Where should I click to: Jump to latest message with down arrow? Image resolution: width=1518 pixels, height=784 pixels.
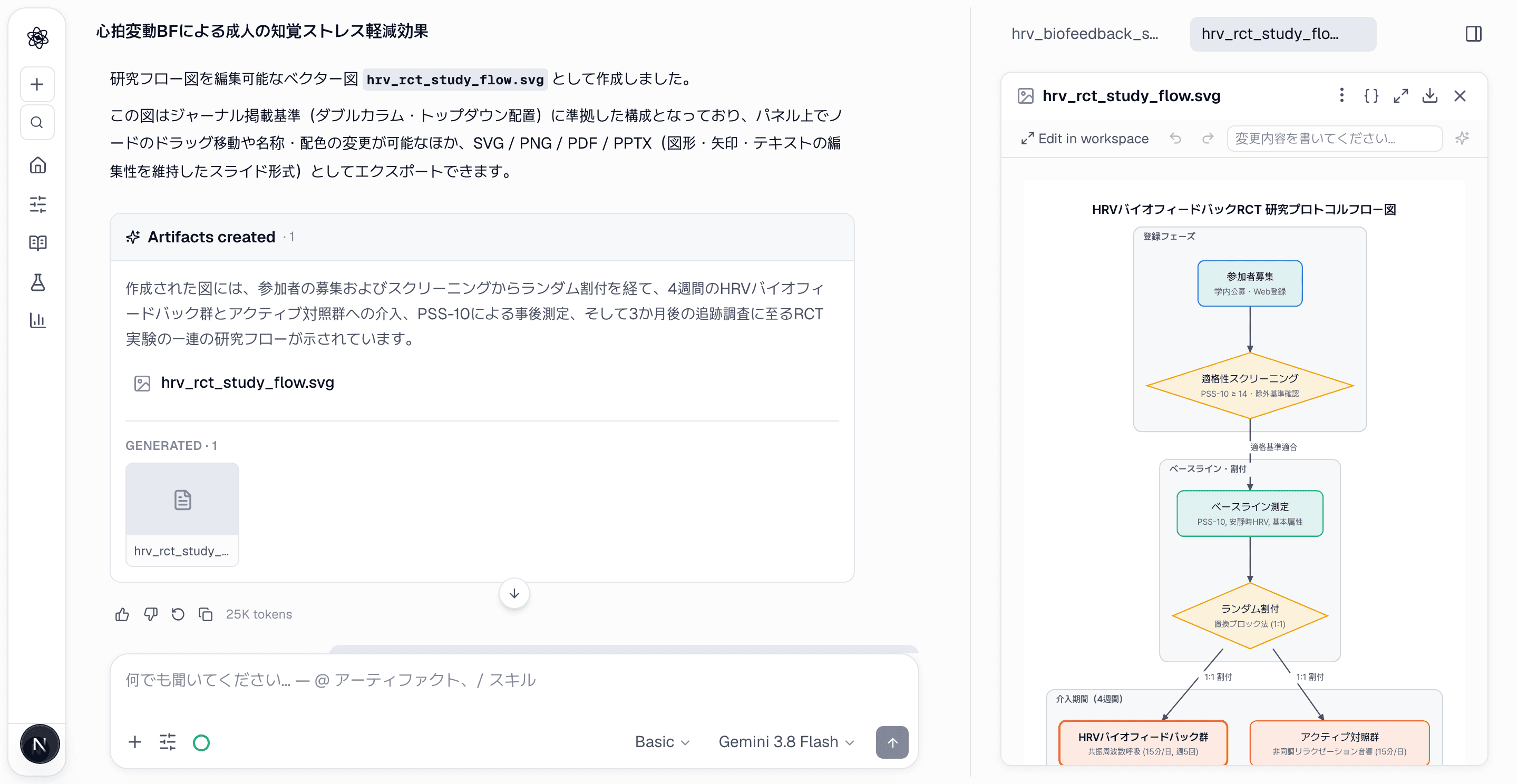(514, 594)
